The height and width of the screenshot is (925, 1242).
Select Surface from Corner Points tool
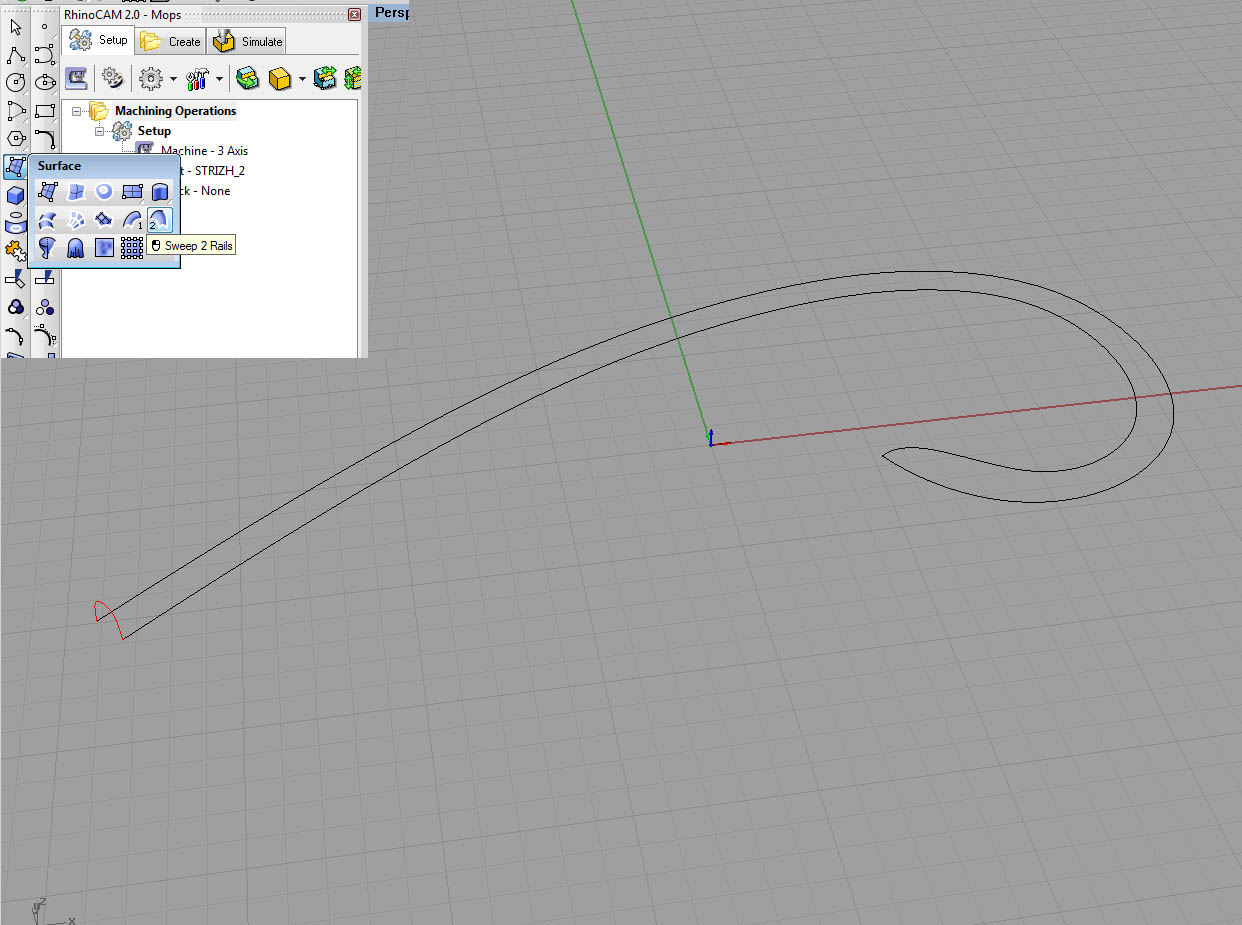click(47, 192)
